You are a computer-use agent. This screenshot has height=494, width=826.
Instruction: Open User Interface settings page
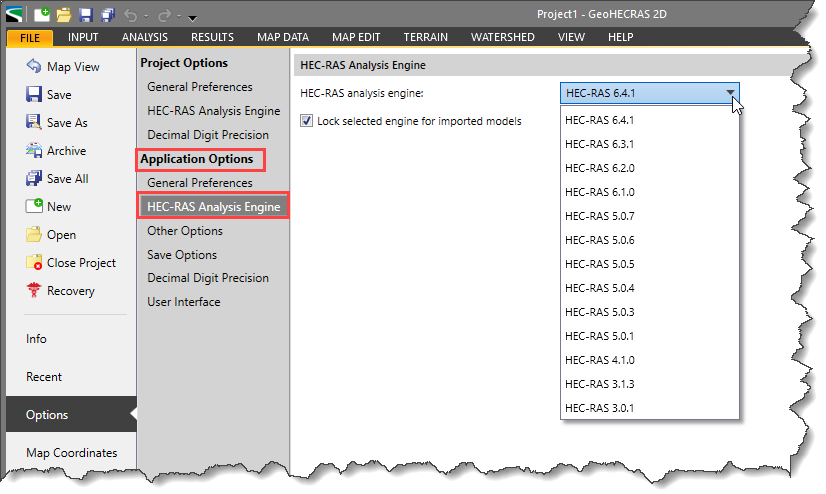(184, 302)
